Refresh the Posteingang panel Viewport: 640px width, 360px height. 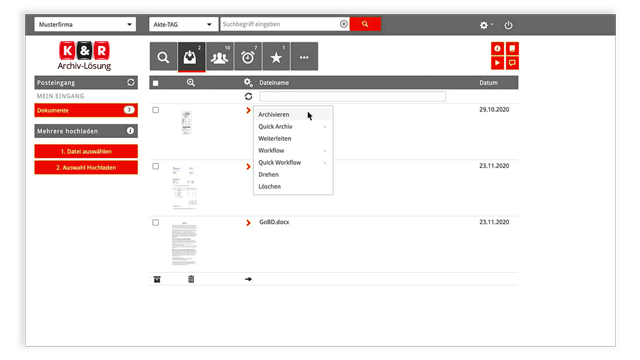[x=131, y=82]
